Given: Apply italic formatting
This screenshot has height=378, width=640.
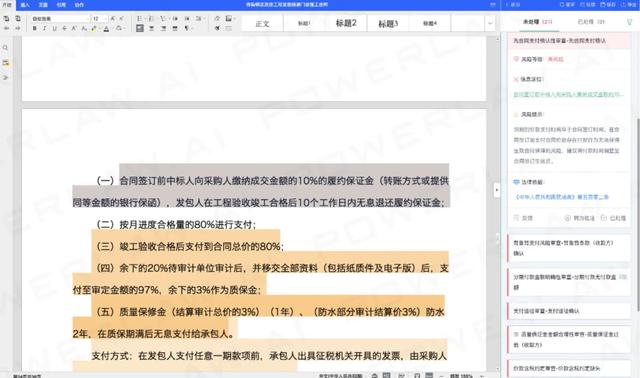Looking at the screenshot, I should (x=44, y=29).
